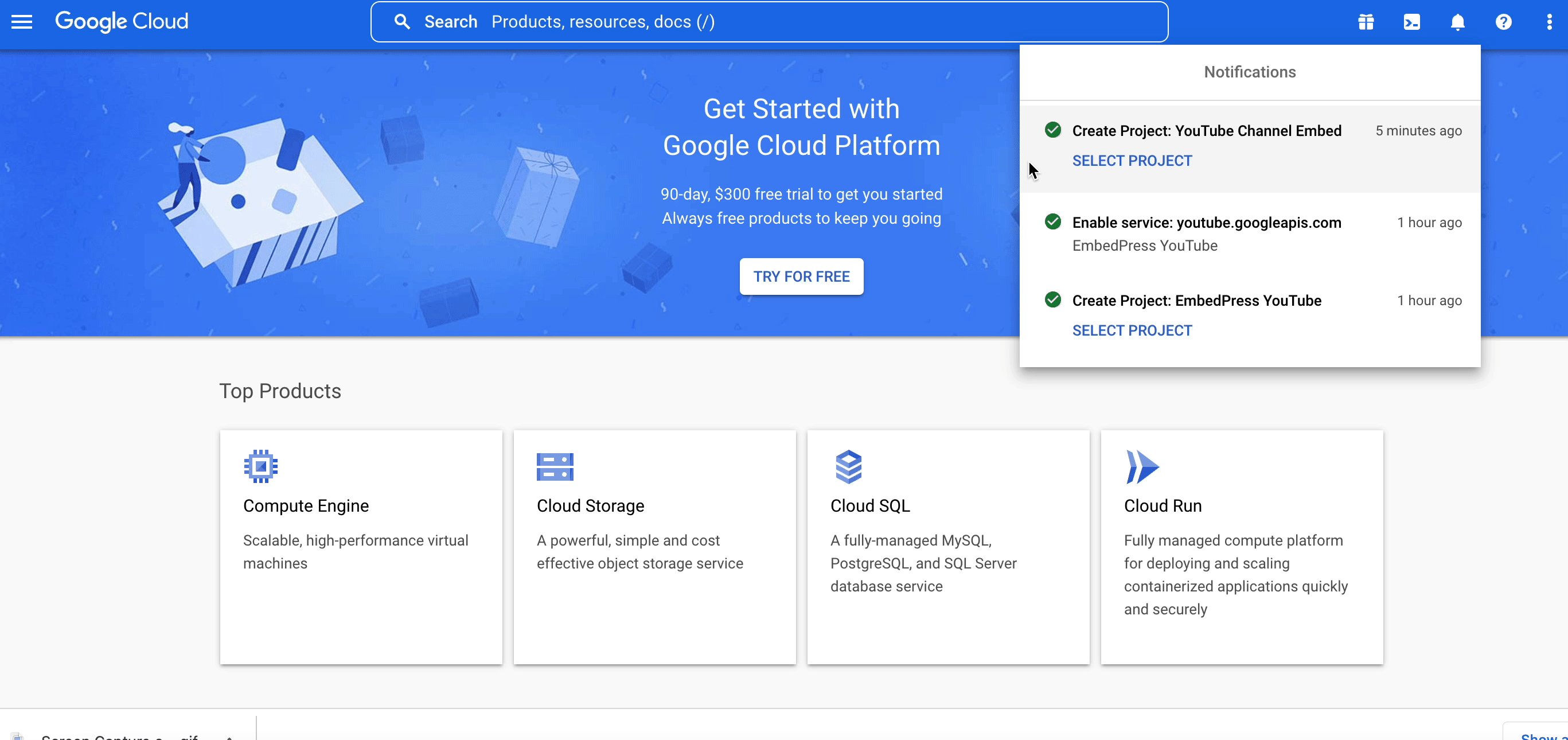
Task: Click 'Fully managed compute platform' description
Action: (x=1236, y=575)
